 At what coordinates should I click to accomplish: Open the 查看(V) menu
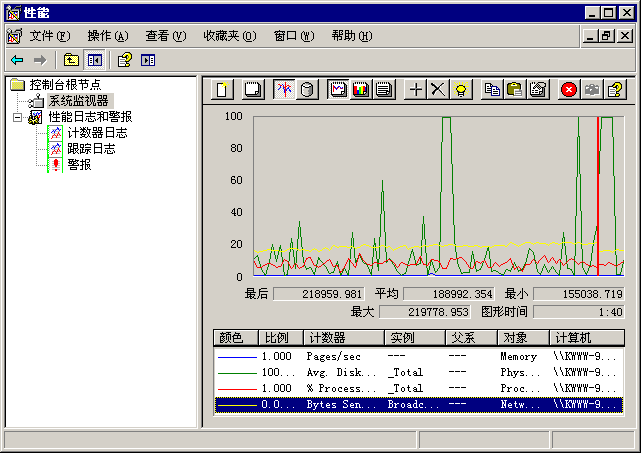coord(166,36)
